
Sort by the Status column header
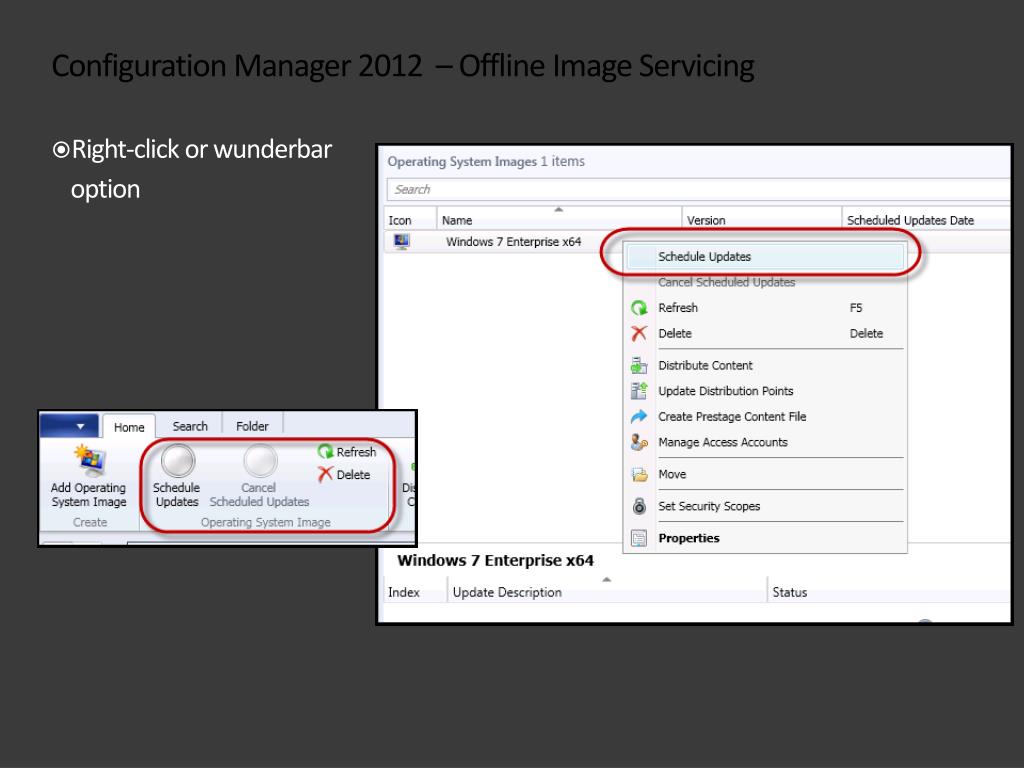889,592
